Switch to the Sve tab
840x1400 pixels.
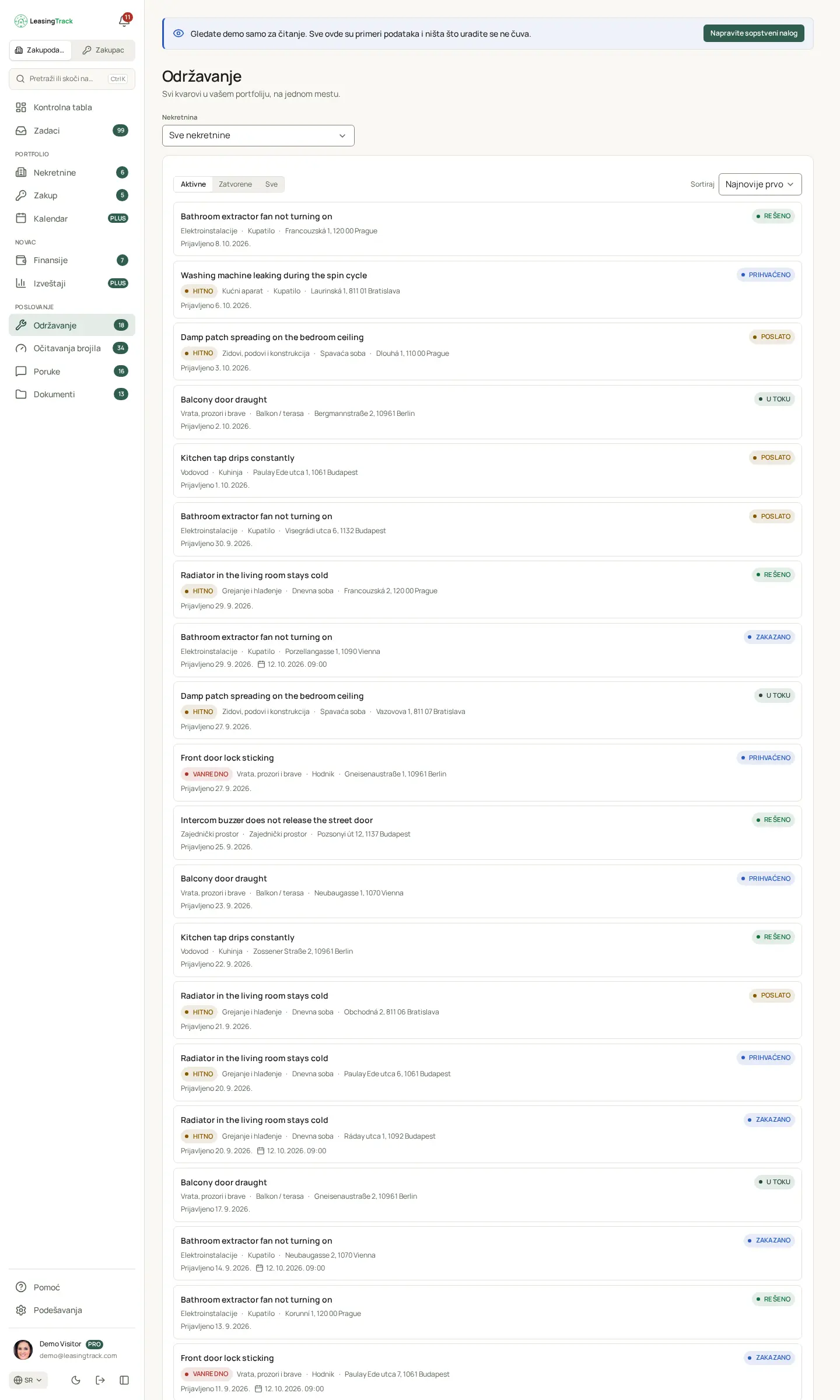[x=271, y=184]
